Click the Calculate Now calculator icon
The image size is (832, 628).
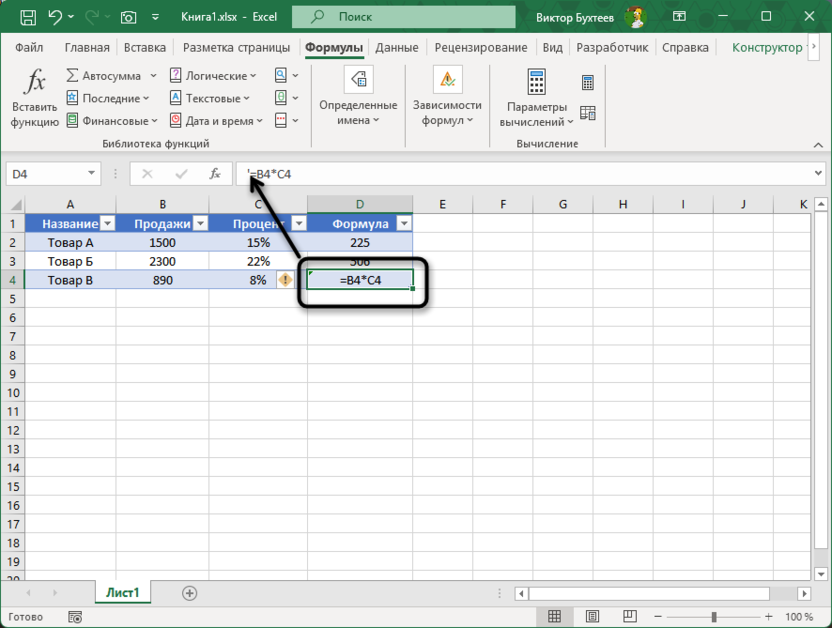click(x=588, y=83)
